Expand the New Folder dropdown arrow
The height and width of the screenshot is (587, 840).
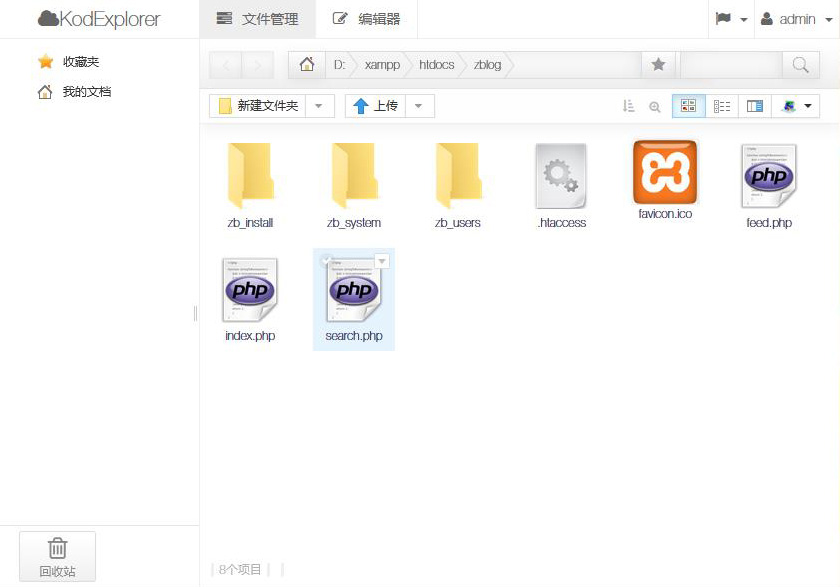pos(319,106)
